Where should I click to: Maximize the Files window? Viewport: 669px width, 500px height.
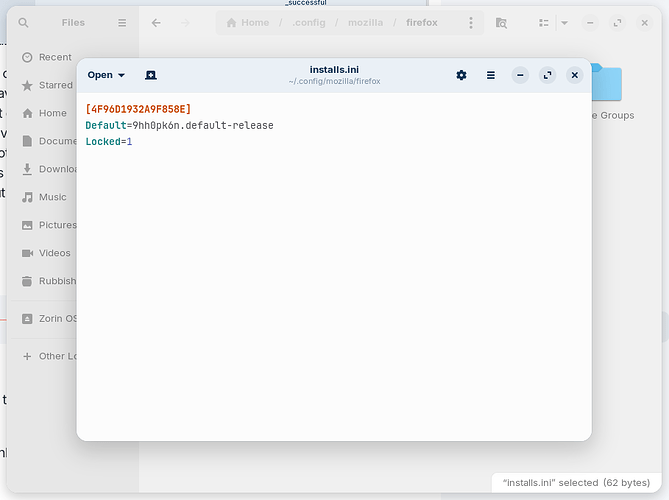pyautogui.click(x=617, y=23)
